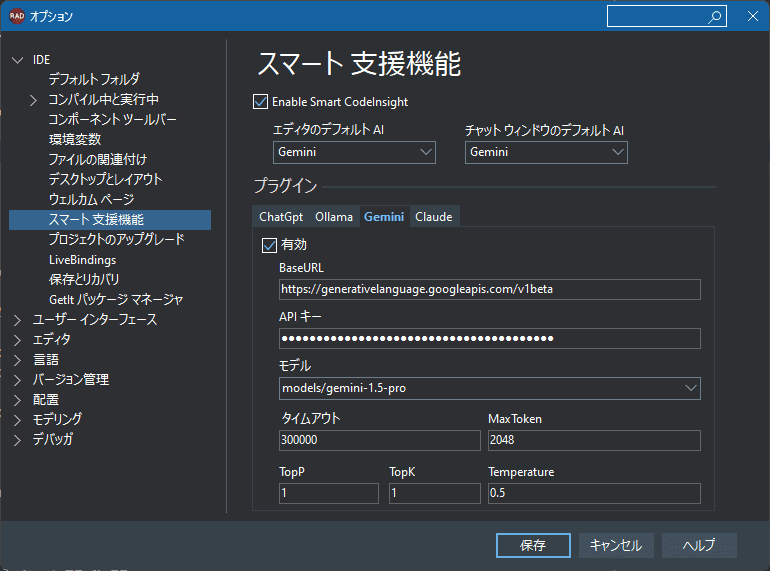
Task: Select プロジェクトのアップグレード in the tree
Action: pyautogui.click(x=117, y=239)
